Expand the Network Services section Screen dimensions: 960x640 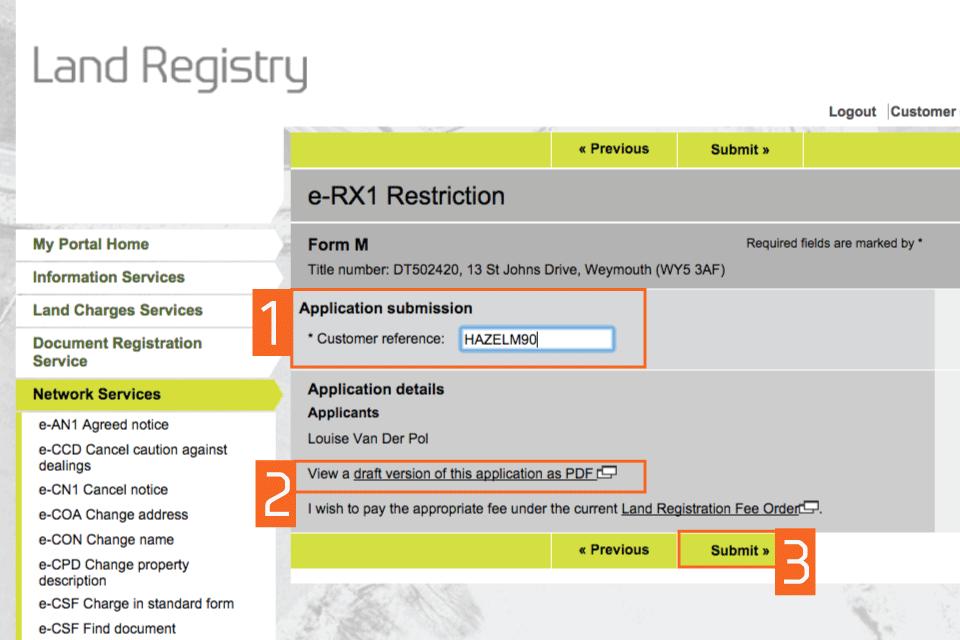point(97,395)
